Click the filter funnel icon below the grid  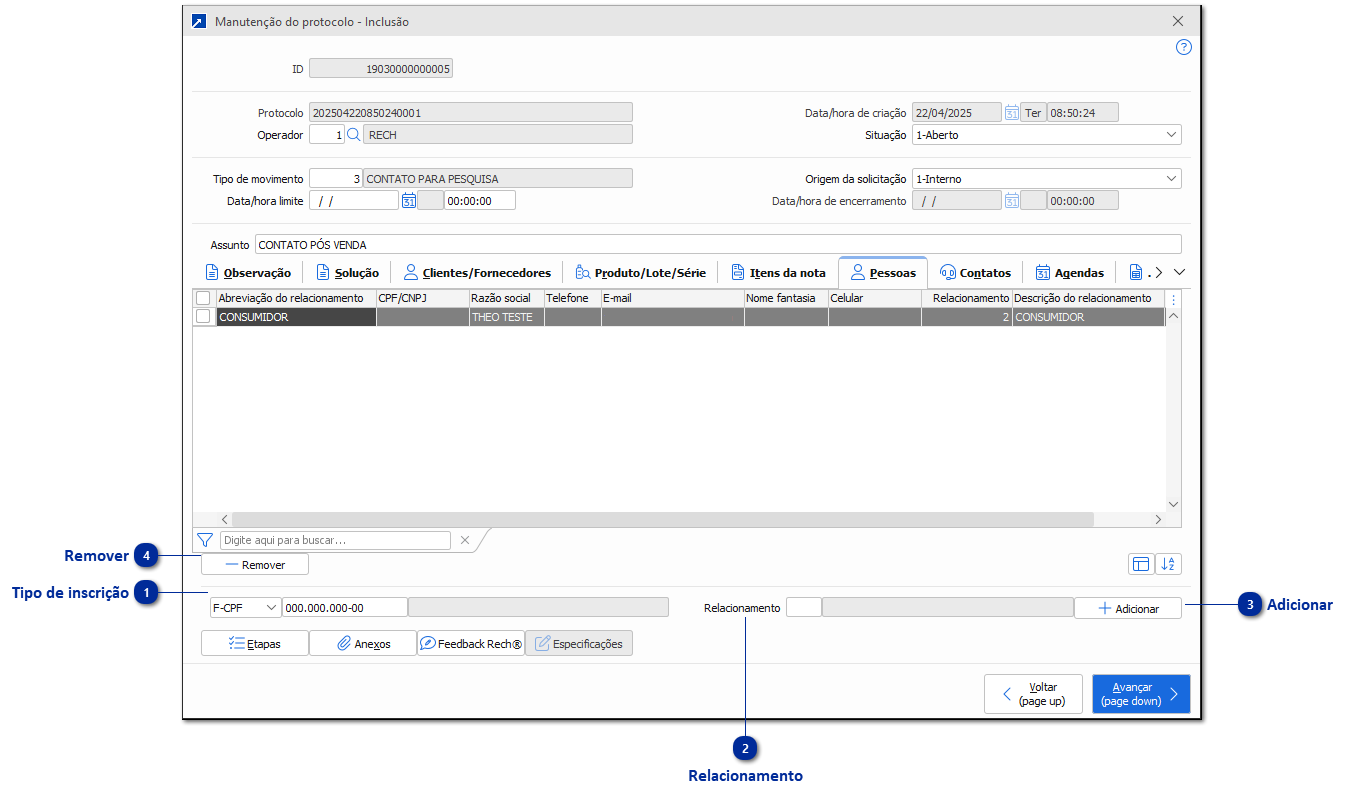205,540
